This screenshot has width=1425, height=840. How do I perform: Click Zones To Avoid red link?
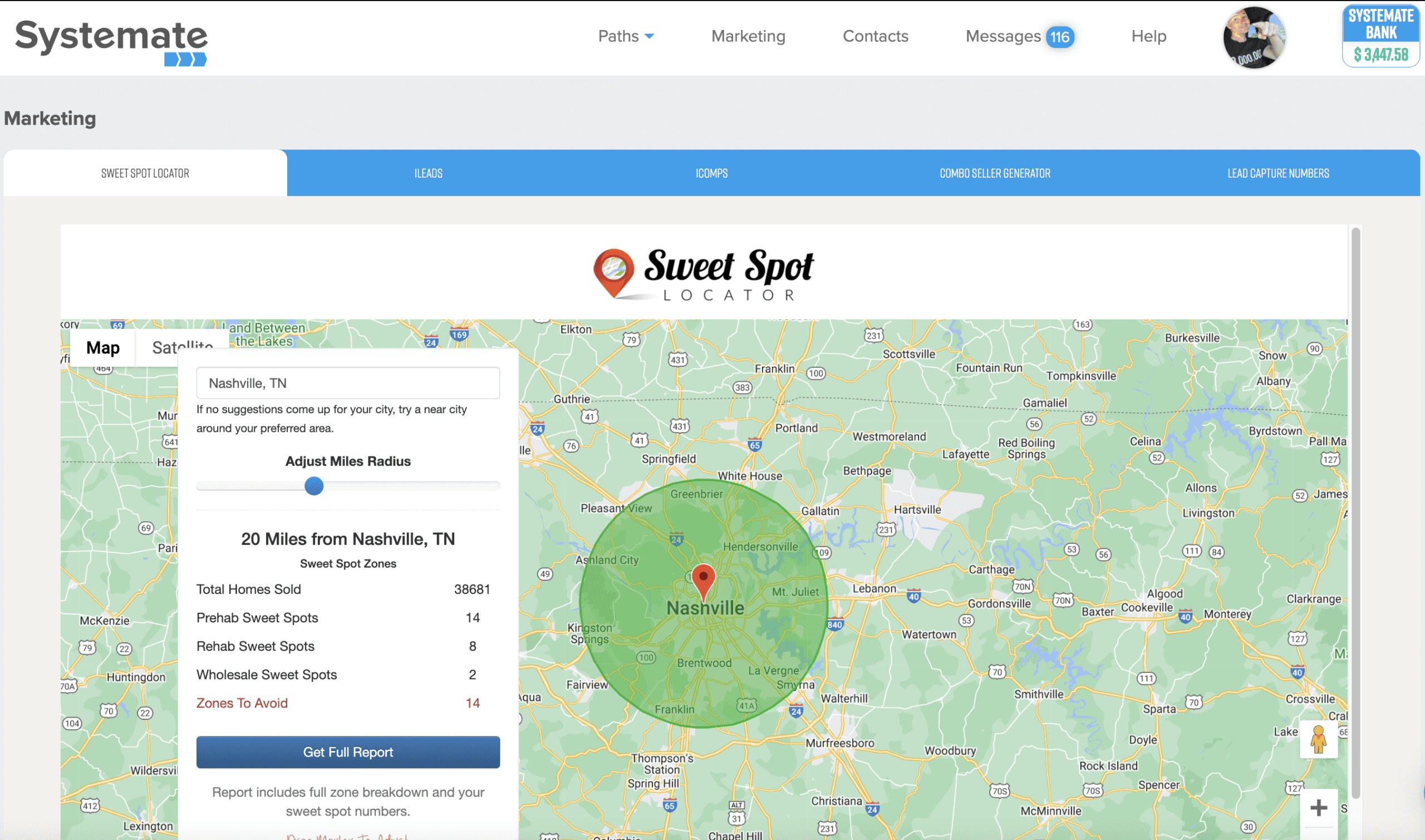242,702
